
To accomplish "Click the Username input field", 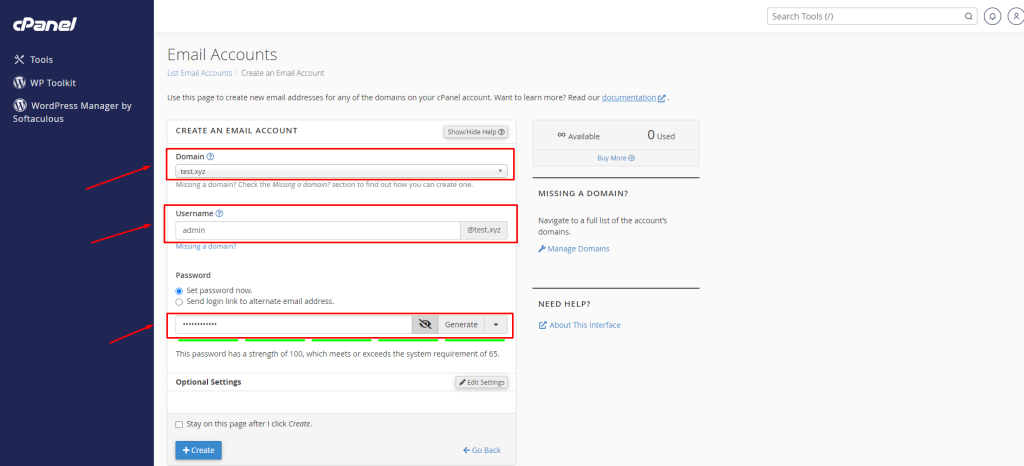I will pos(317,230).
